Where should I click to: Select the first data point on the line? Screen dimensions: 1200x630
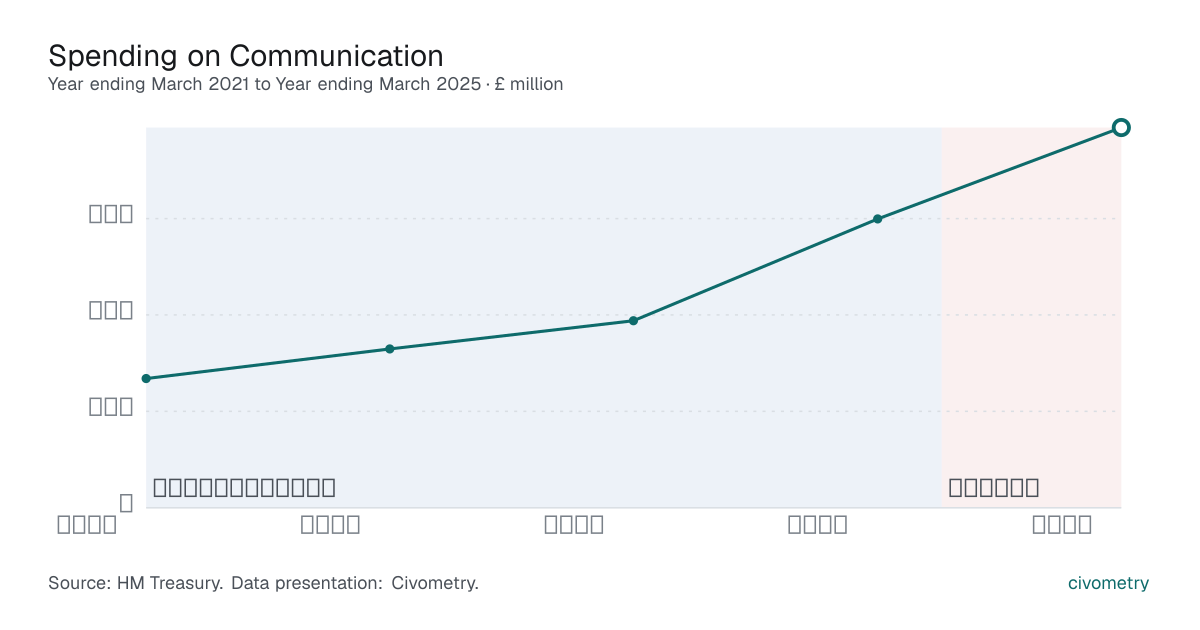point(146,378)
